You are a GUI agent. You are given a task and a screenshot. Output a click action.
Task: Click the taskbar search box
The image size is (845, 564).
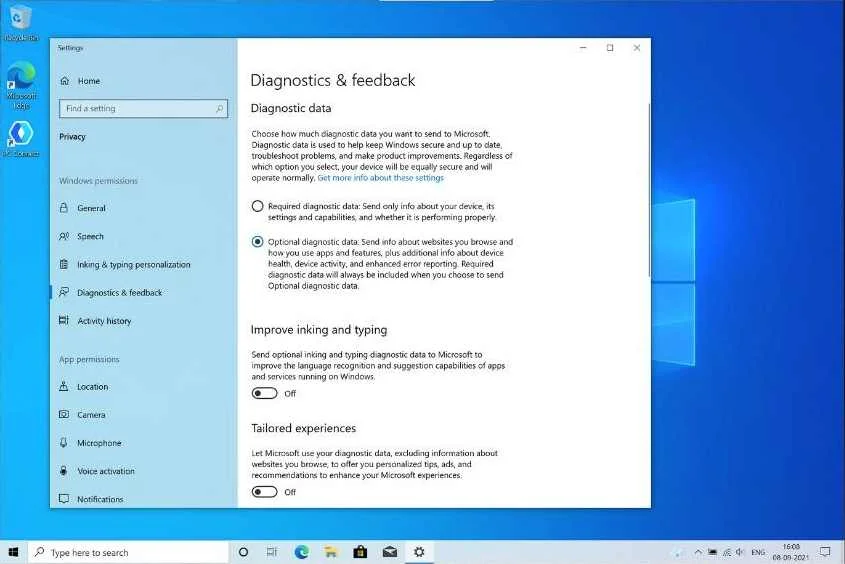(128, 553)
